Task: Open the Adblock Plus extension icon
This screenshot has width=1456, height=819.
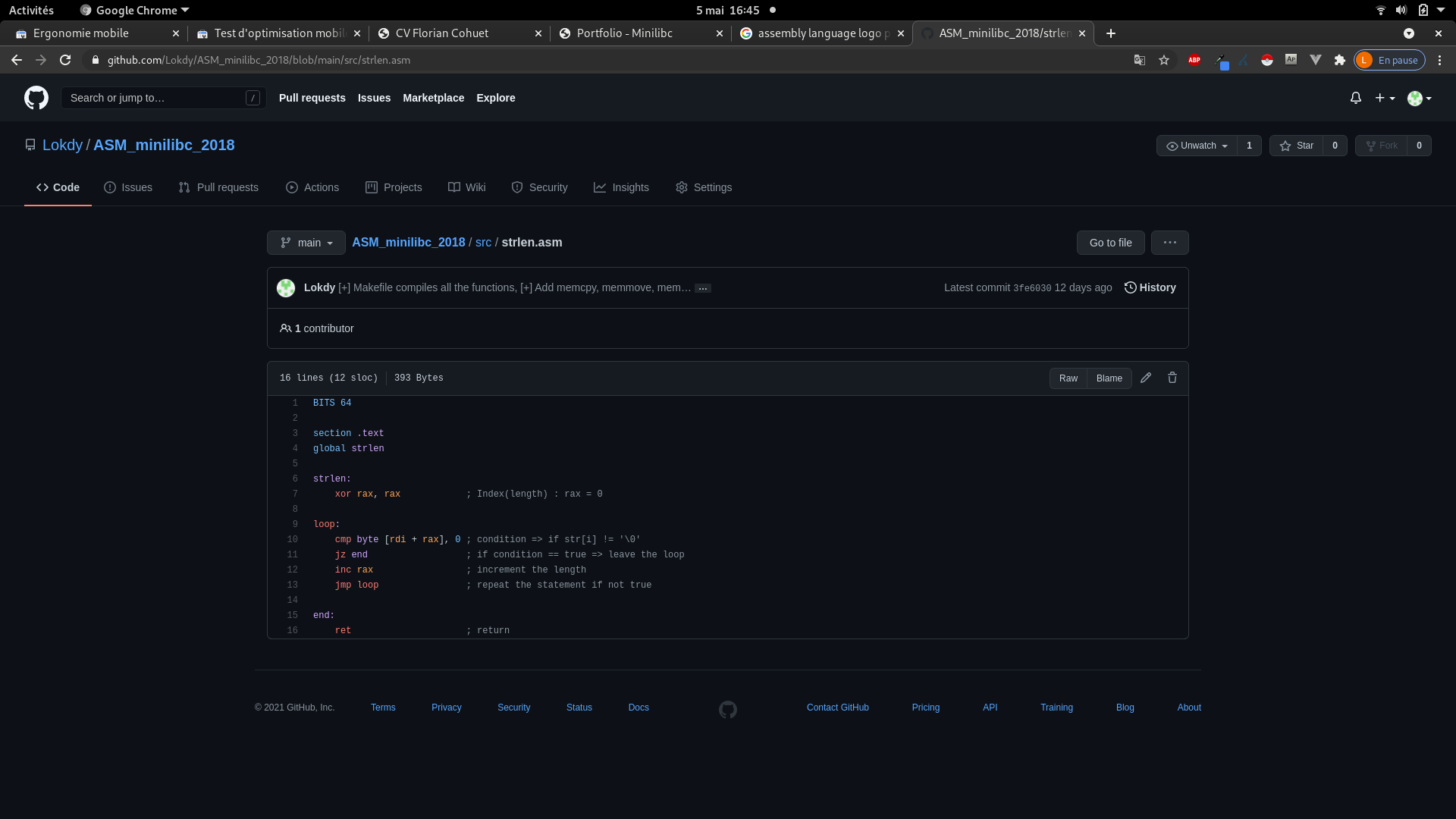Action: [x=1194, y=60]
